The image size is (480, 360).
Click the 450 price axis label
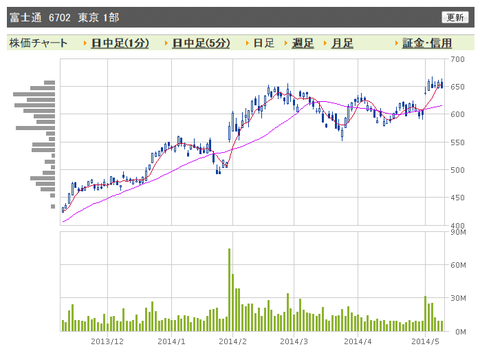pos(457,198)
